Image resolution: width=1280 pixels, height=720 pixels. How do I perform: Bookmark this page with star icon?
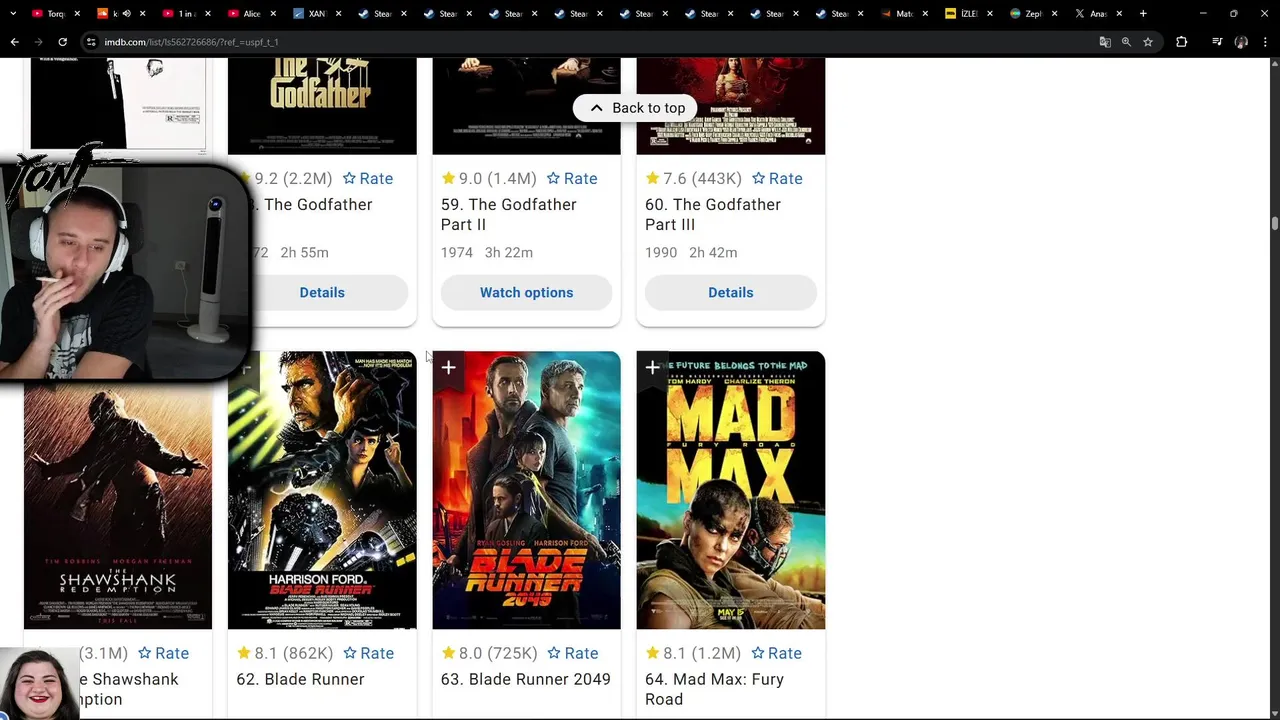[x=1148, y=42]
